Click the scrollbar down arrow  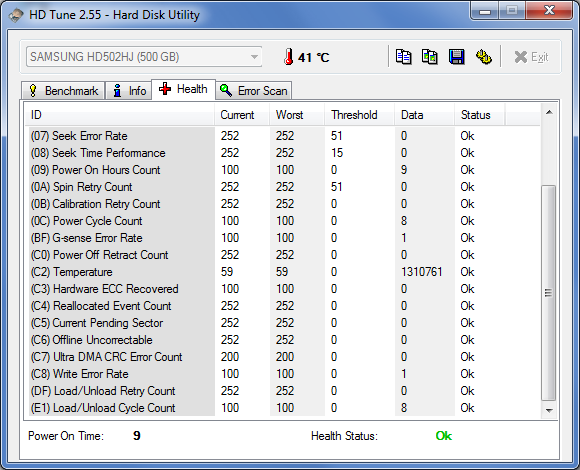coord(549,410)
